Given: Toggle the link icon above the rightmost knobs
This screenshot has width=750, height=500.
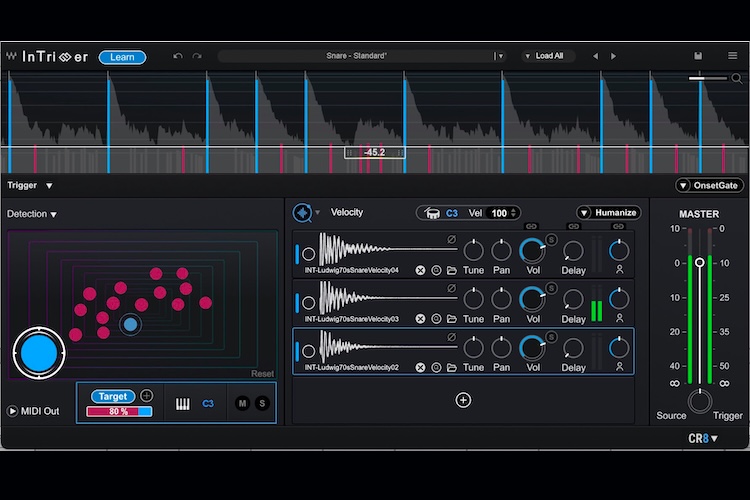Looking at the screenshot, I should point(618,226).
